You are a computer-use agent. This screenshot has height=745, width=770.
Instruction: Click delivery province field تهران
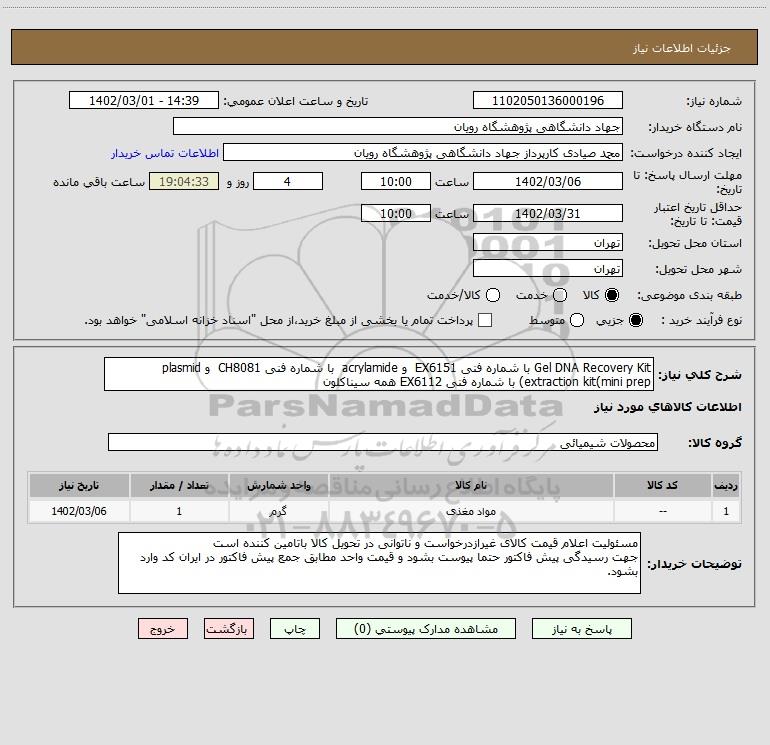click(x=548, y=242)
